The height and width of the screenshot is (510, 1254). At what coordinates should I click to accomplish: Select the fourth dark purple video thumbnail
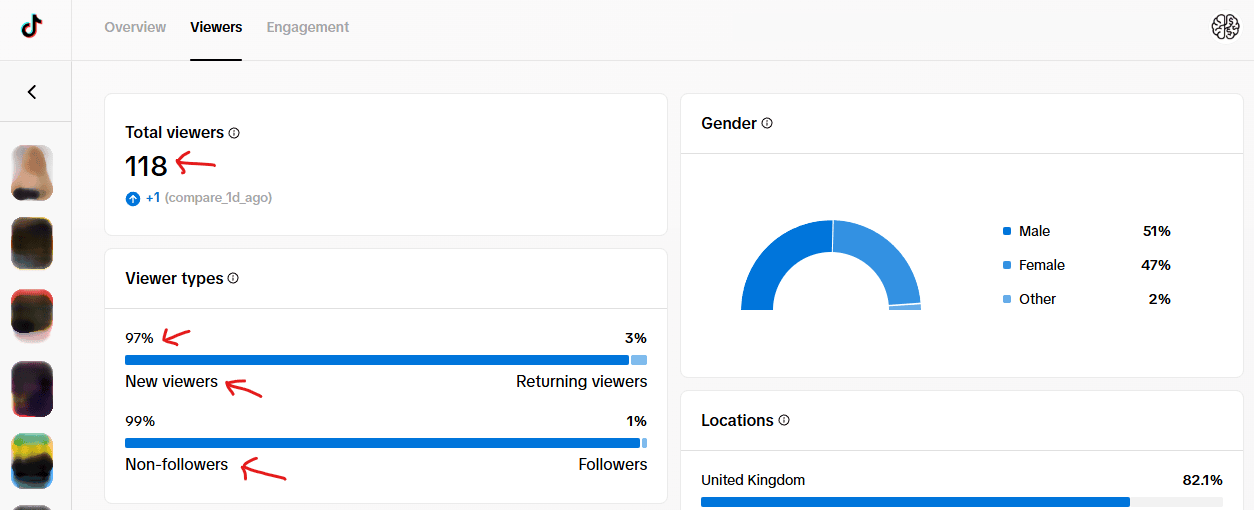(x=32, y=389)
